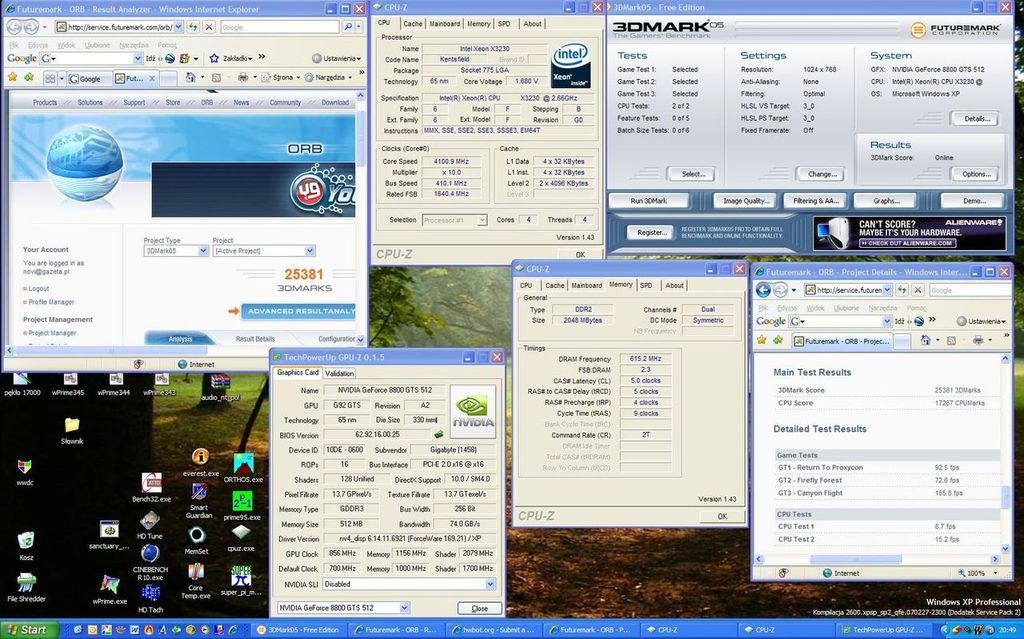
Task: Click the Alienware advertisement banner
Action: pos(910,233)
